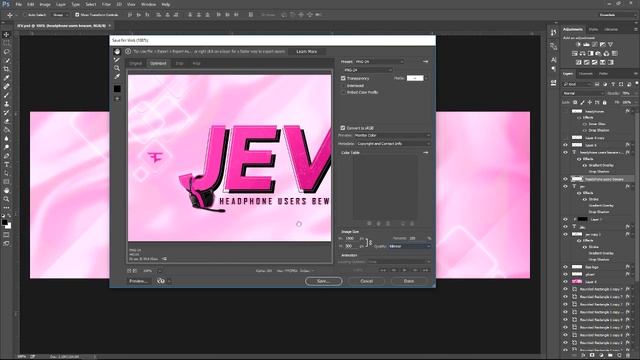Switch to the Paths panel tab
The width and height of the screenshot is (640, 360).
[x=603, y=73]
